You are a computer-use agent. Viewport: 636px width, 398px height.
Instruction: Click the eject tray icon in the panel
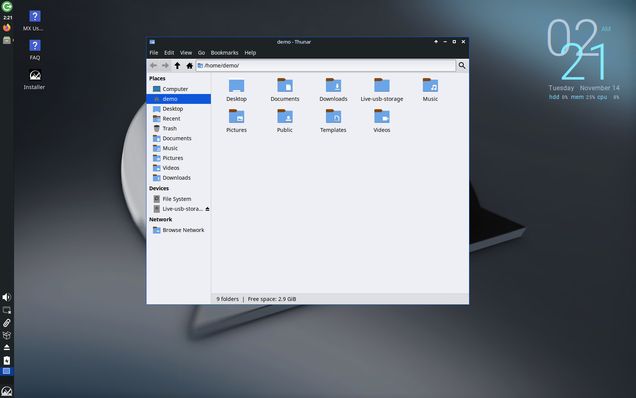coord(6,348)
